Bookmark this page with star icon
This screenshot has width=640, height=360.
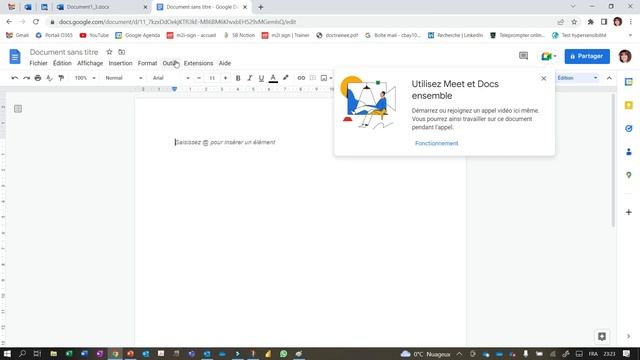pos(574,22)
